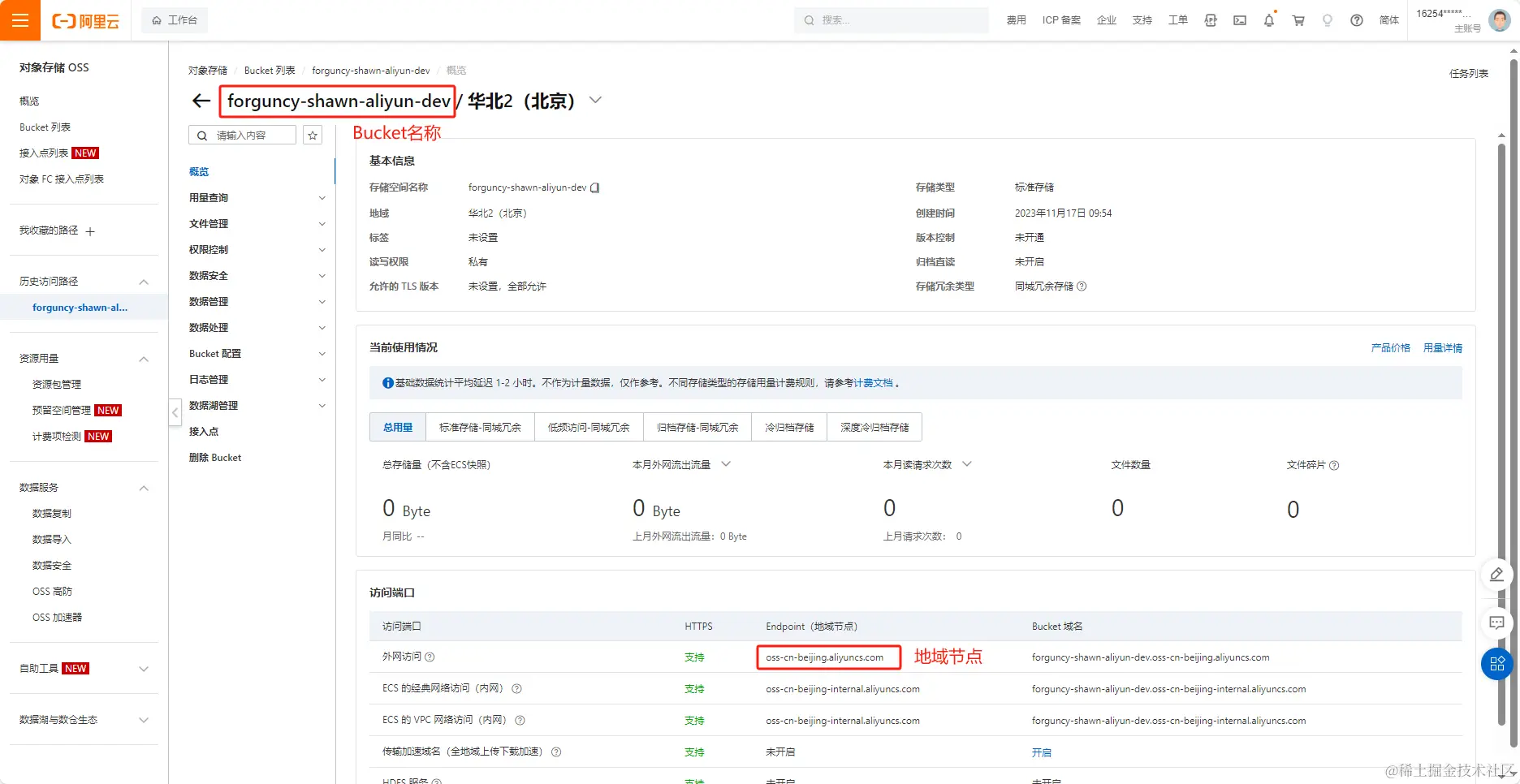The height and width of the screenshot is (784, 1520).
Task: Select 删除 Bucket menu item
Action: 215,458
